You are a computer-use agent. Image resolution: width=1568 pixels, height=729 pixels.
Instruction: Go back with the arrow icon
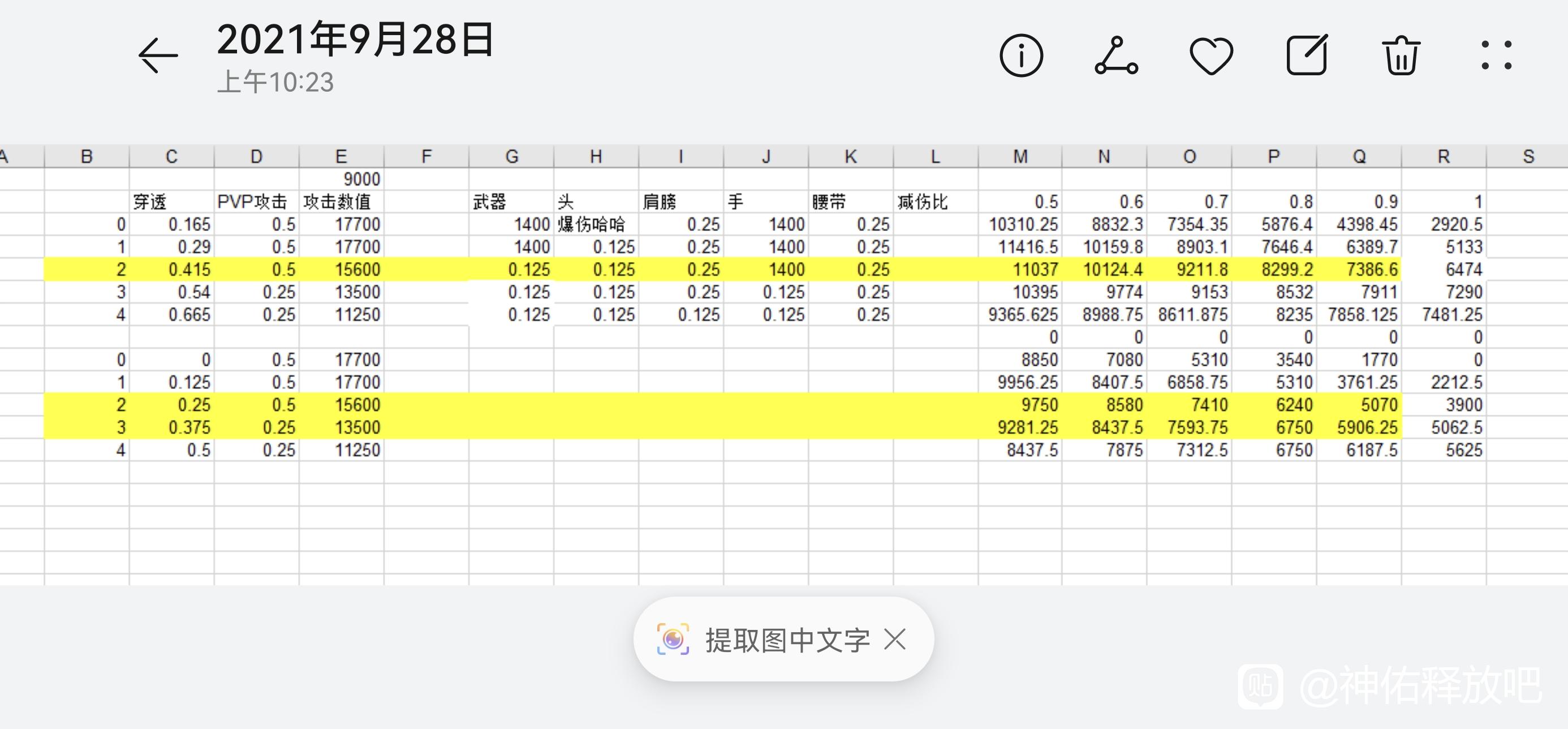(158, 55)
